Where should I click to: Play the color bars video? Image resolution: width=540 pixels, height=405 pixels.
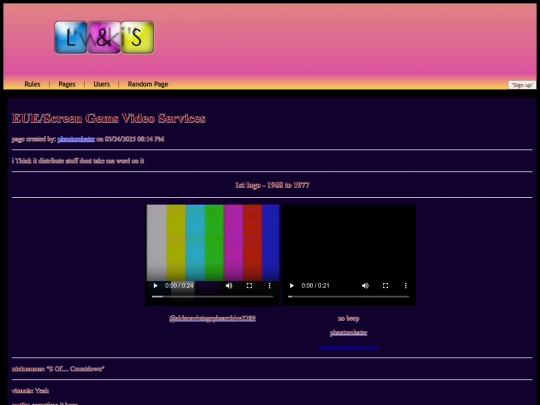coord(155,285)
